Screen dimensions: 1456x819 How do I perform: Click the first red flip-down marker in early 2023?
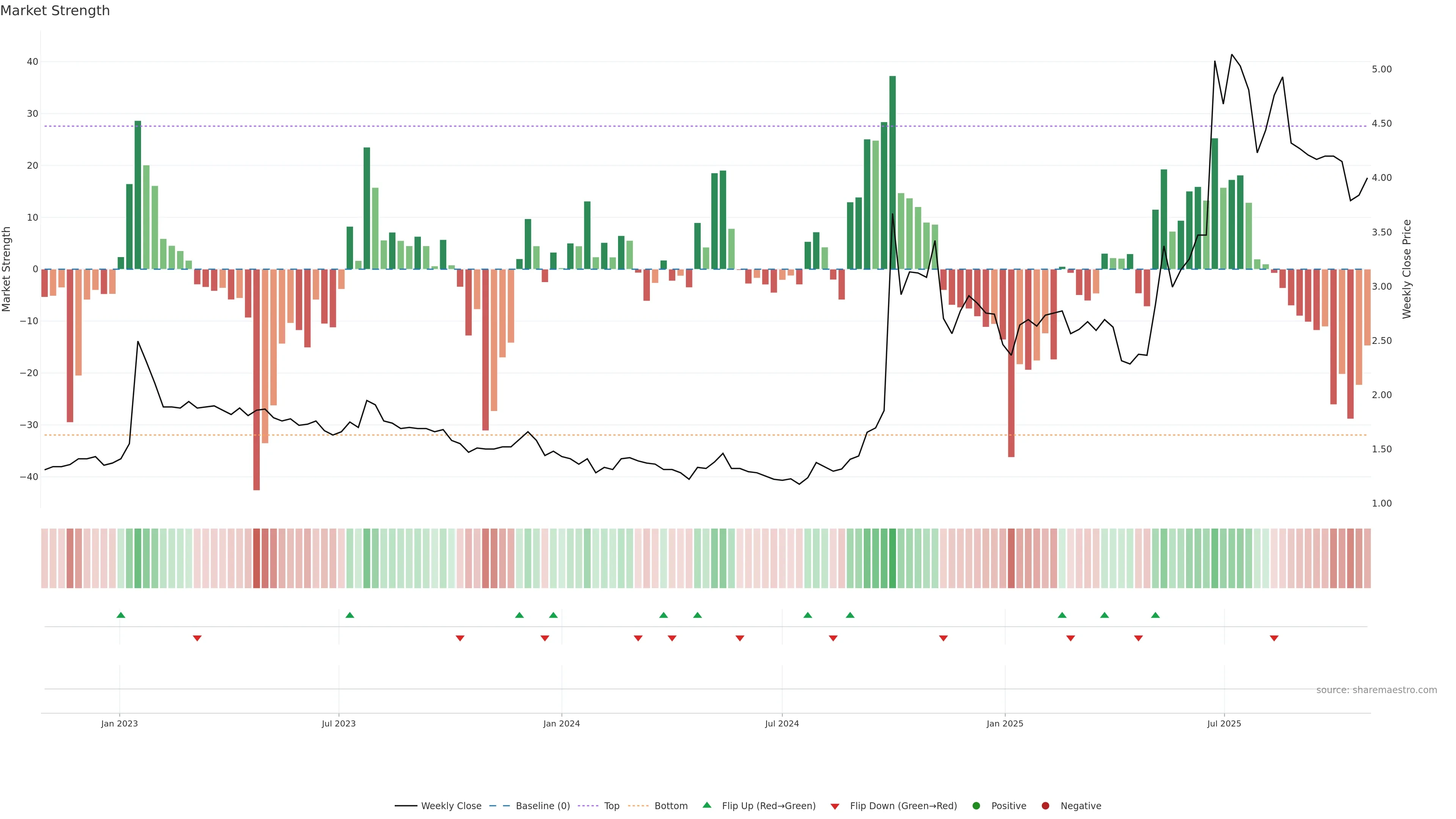pyautogui.click(x=197, y=638)
